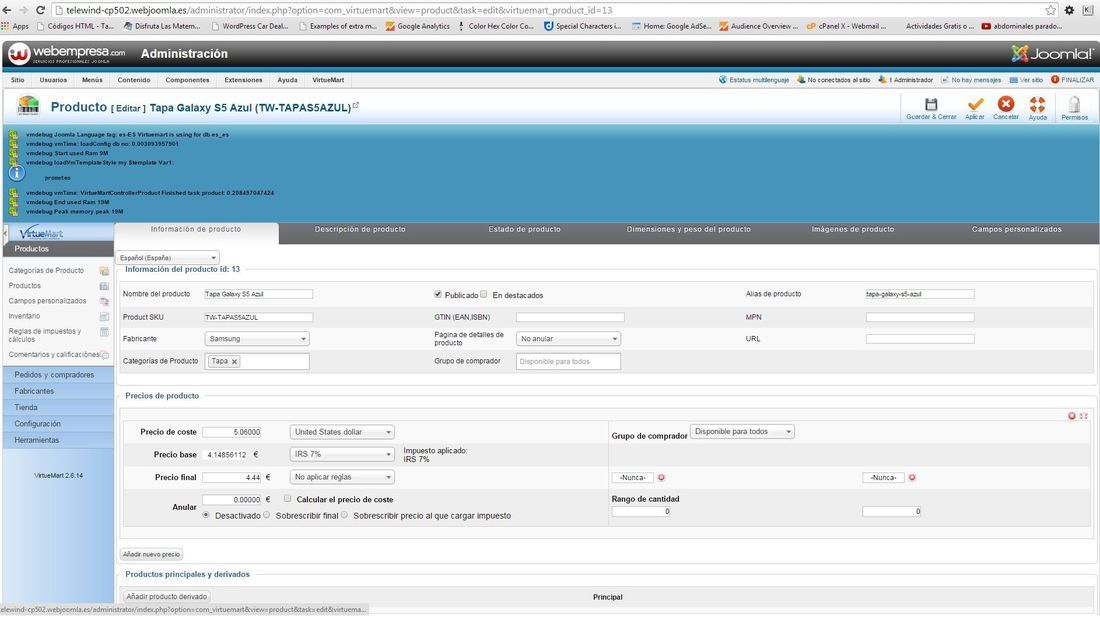Click the Categorías de Producto sidebar icon

[x=104, y=271]
